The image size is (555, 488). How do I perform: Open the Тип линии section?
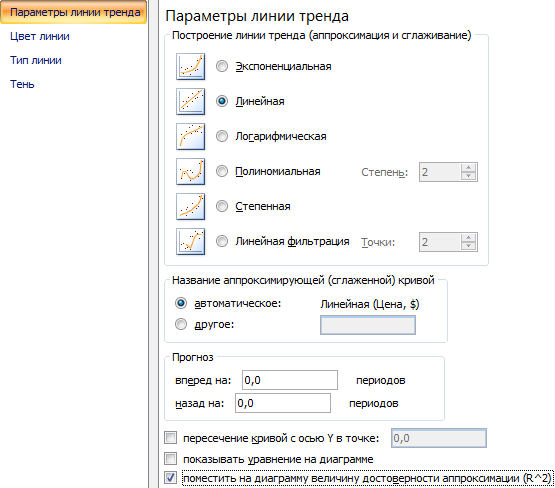point(36,60)
